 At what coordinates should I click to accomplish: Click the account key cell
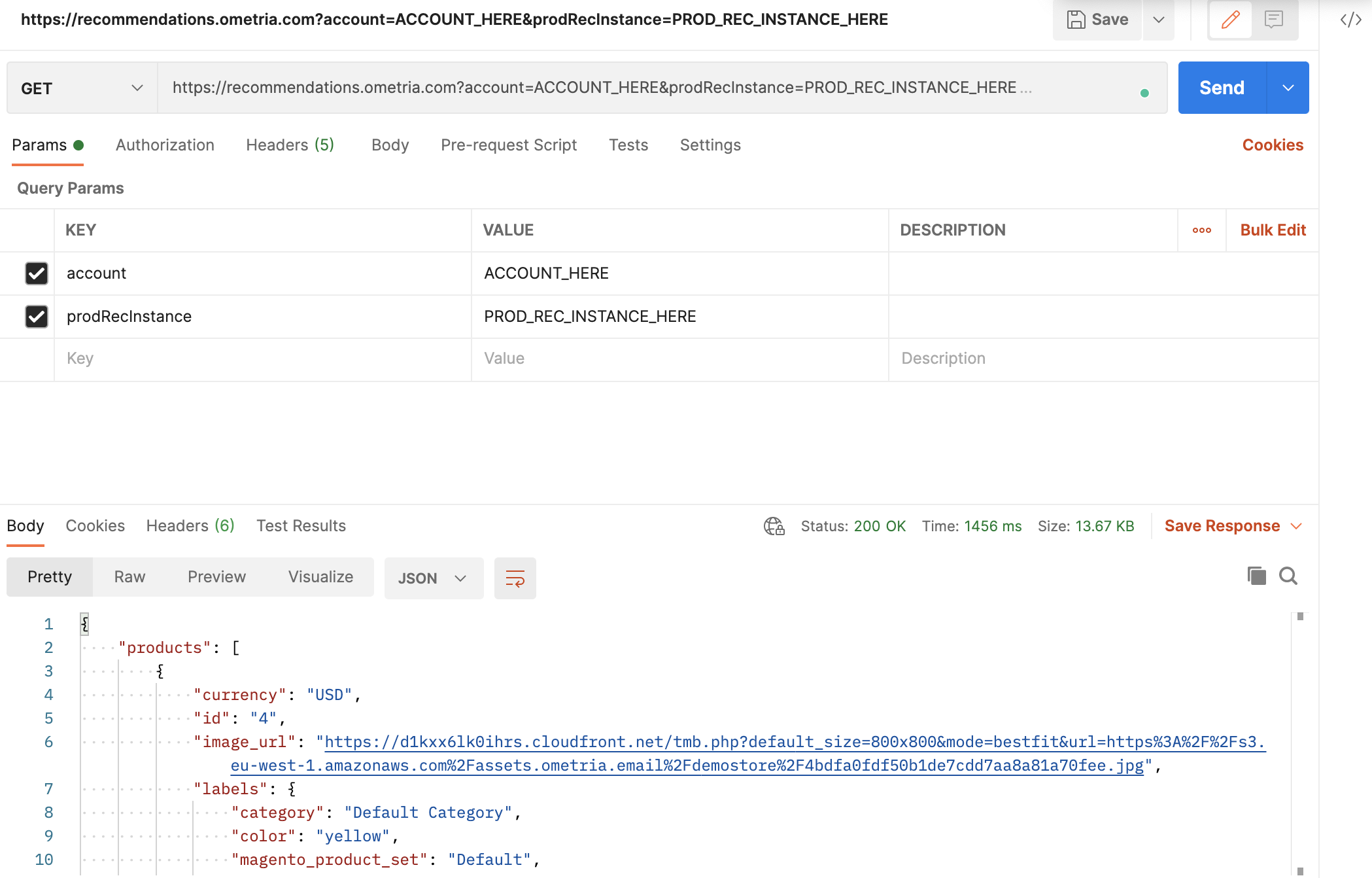click(x=263, y=273)
